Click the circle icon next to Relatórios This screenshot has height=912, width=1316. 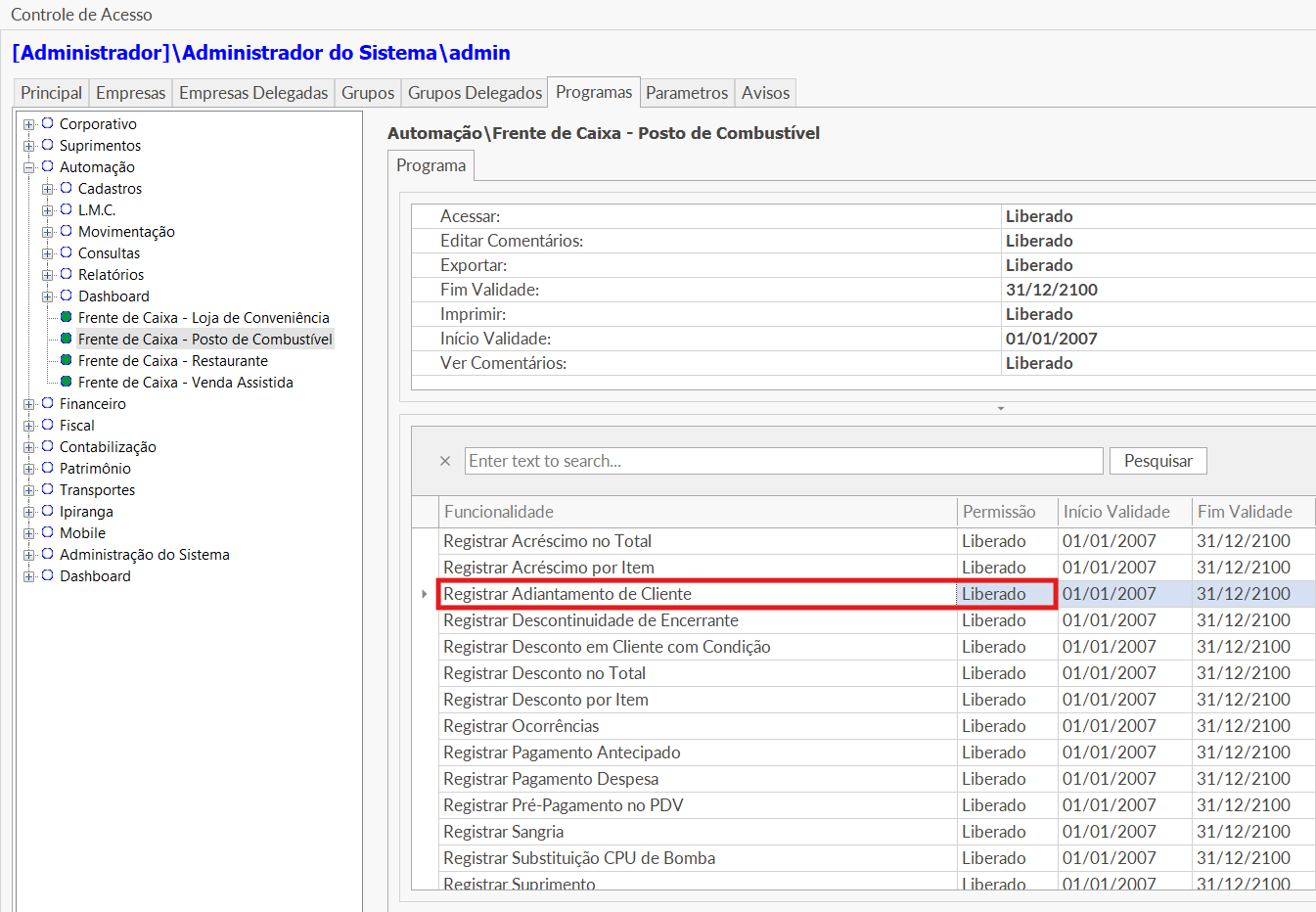tap(66, 274)
